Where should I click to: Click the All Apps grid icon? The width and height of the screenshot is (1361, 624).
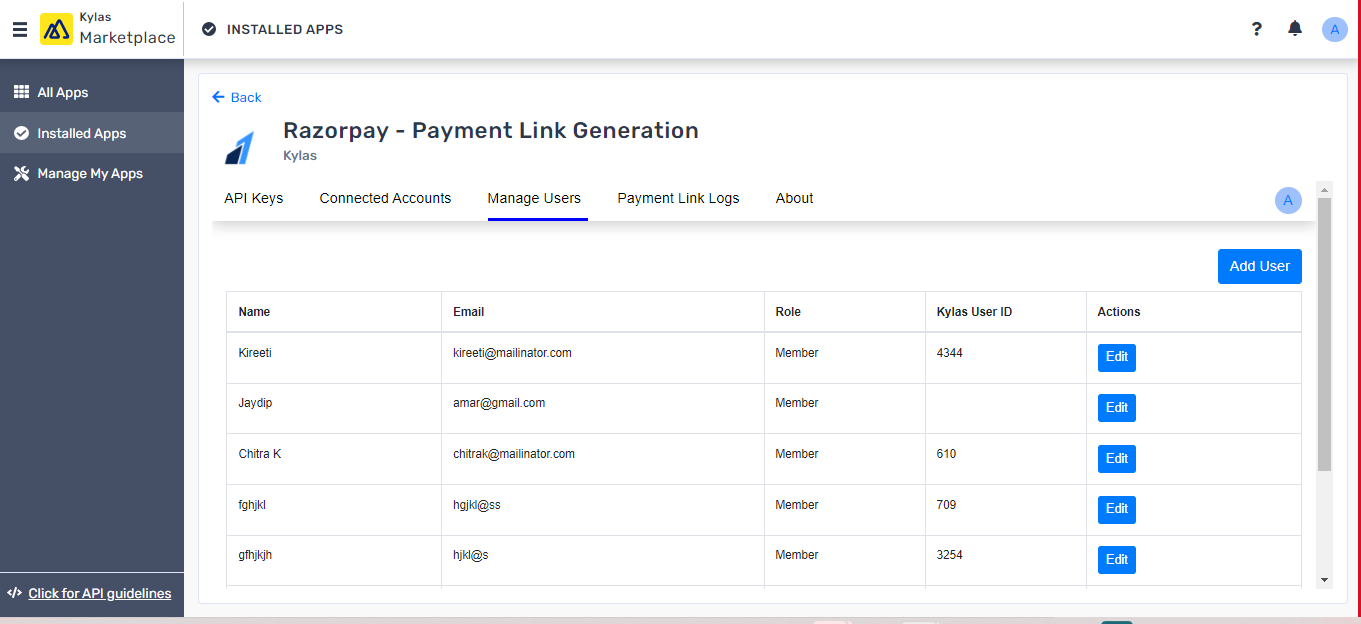pyautogui.click(x=21, y=92)
